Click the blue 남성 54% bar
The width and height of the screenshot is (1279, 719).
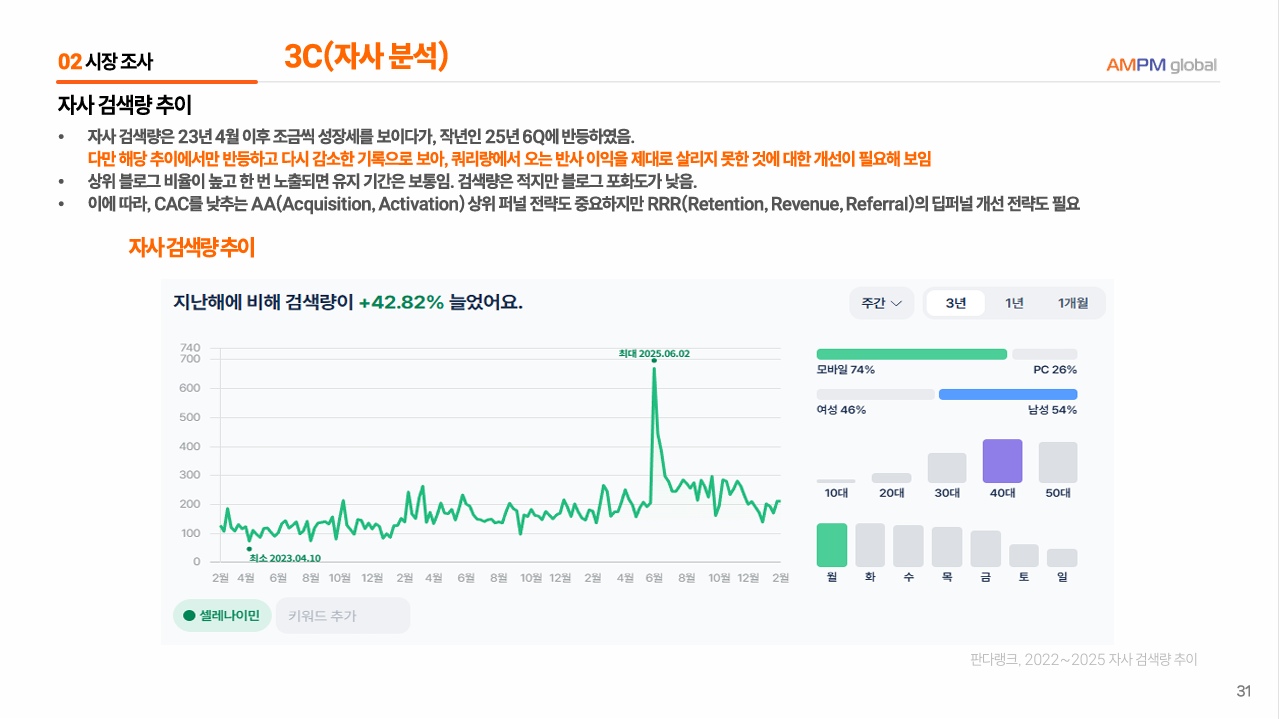1007,394
